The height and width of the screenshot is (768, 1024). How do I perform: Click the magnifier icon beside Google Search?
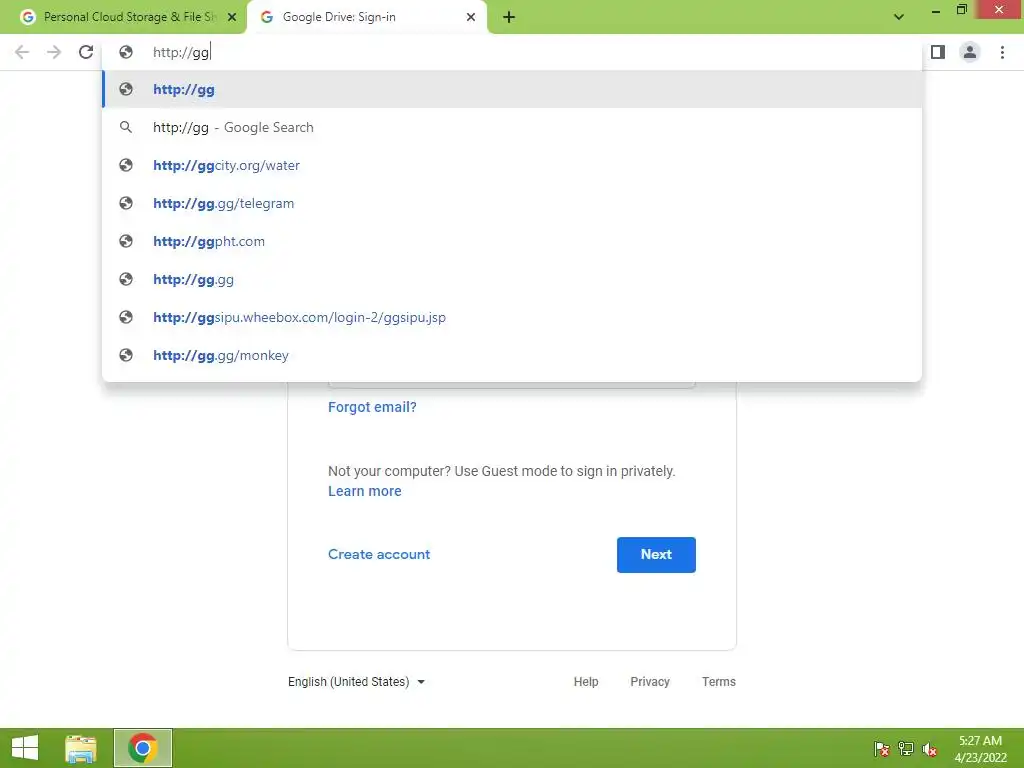tap(126, 127)
